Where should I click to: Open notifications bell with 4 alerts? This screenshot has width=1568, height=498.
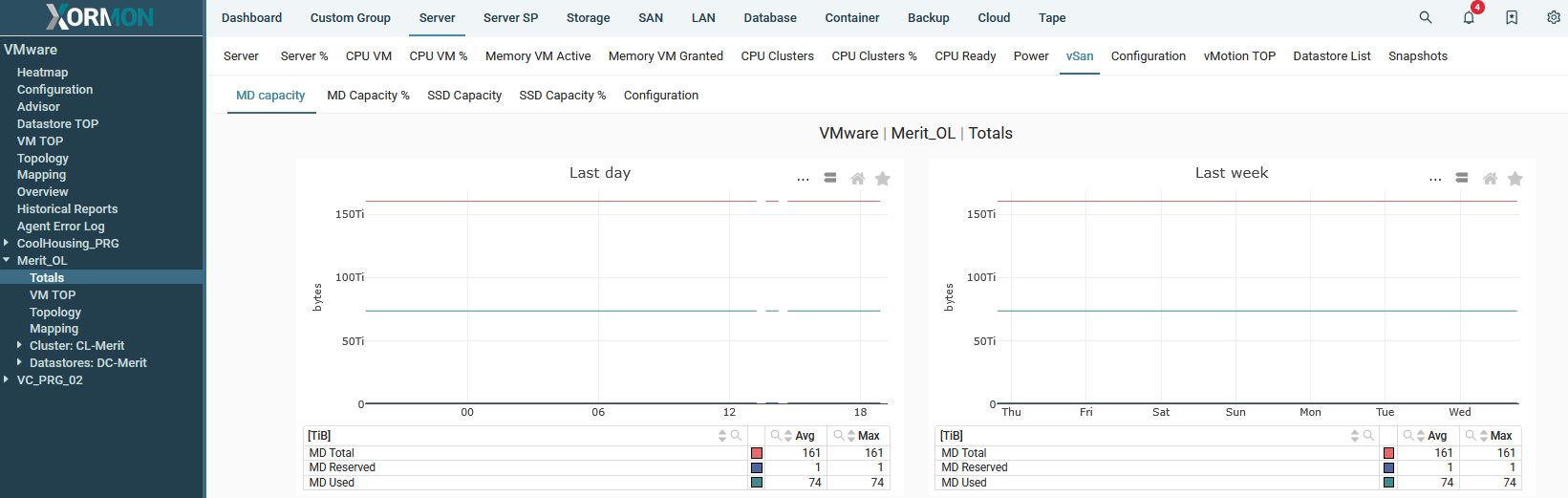click(1469, 17)
